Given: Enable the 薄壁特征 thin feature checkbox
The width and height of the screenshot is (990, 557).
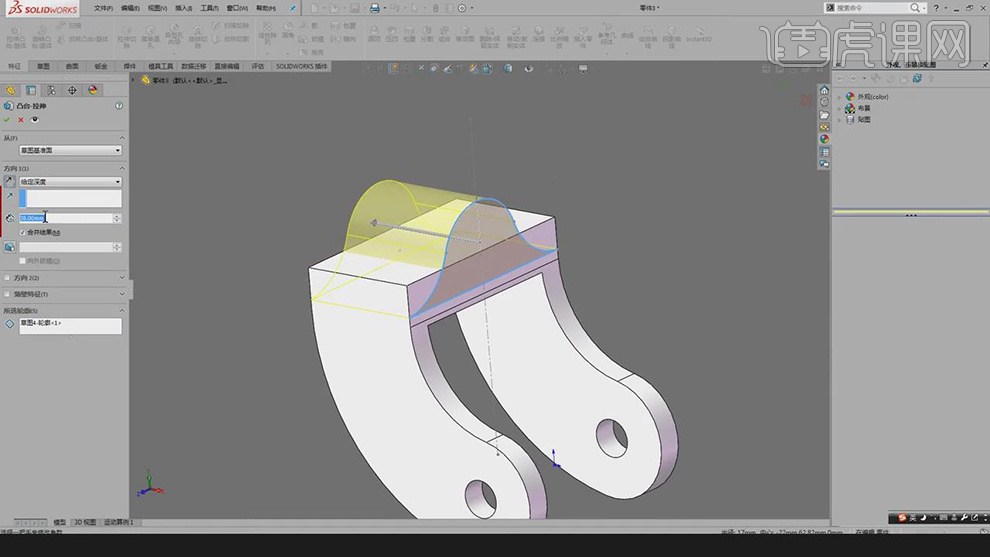Looking at the screenshot, I should point(6,294).
